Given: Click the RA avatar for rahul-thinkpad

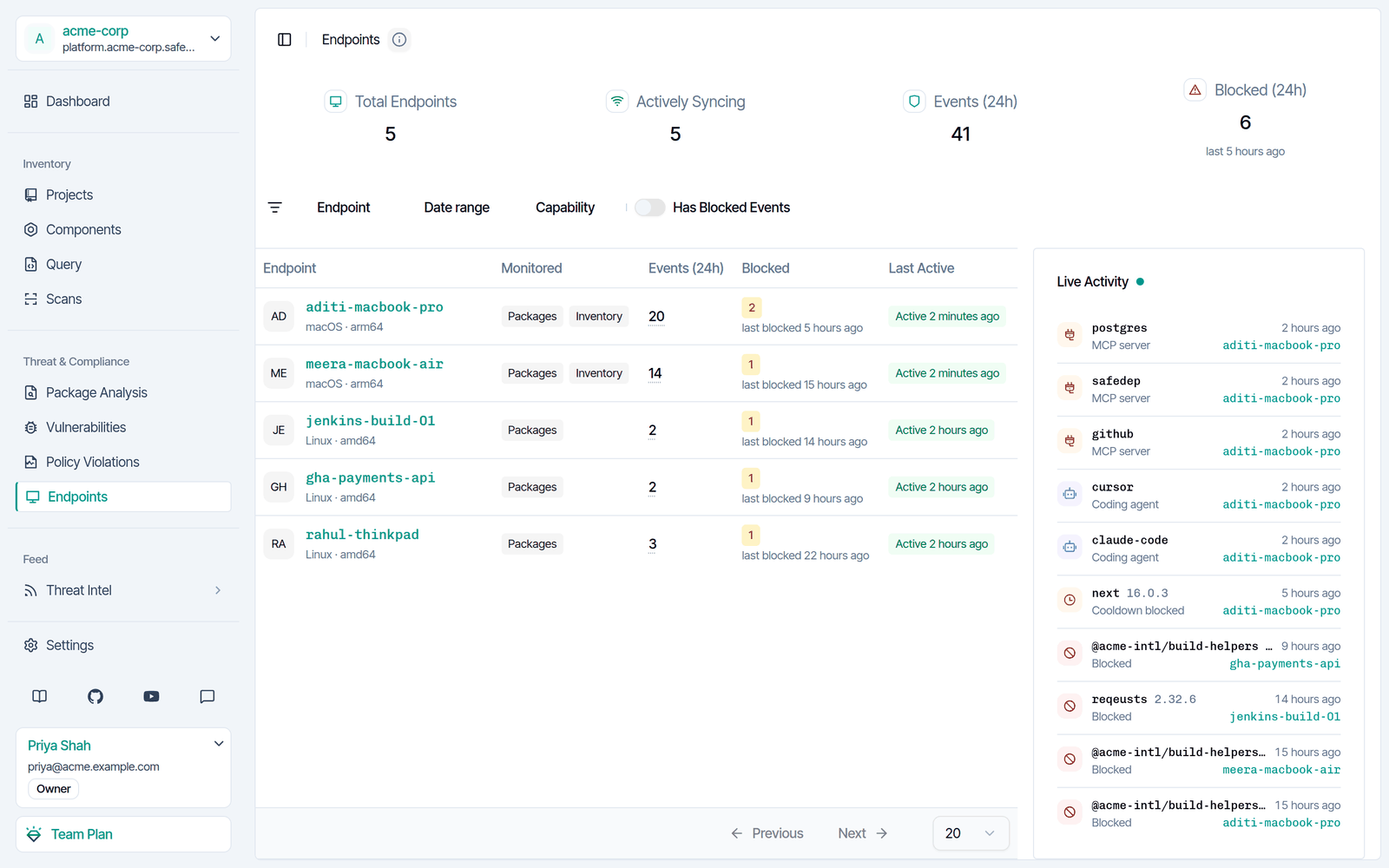Looking at the screenshot, I should [x=279, y=543].
